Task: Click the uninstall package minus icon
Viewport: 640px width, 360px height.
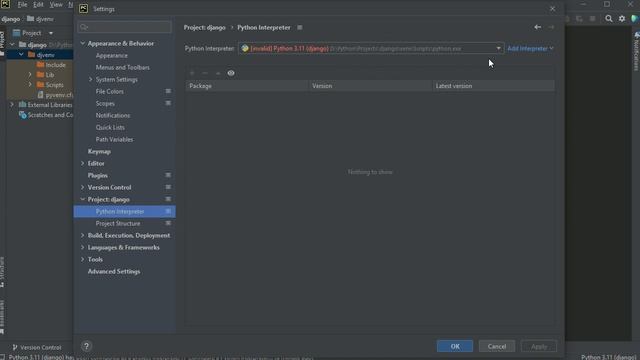Action: [x=205, y=73]
